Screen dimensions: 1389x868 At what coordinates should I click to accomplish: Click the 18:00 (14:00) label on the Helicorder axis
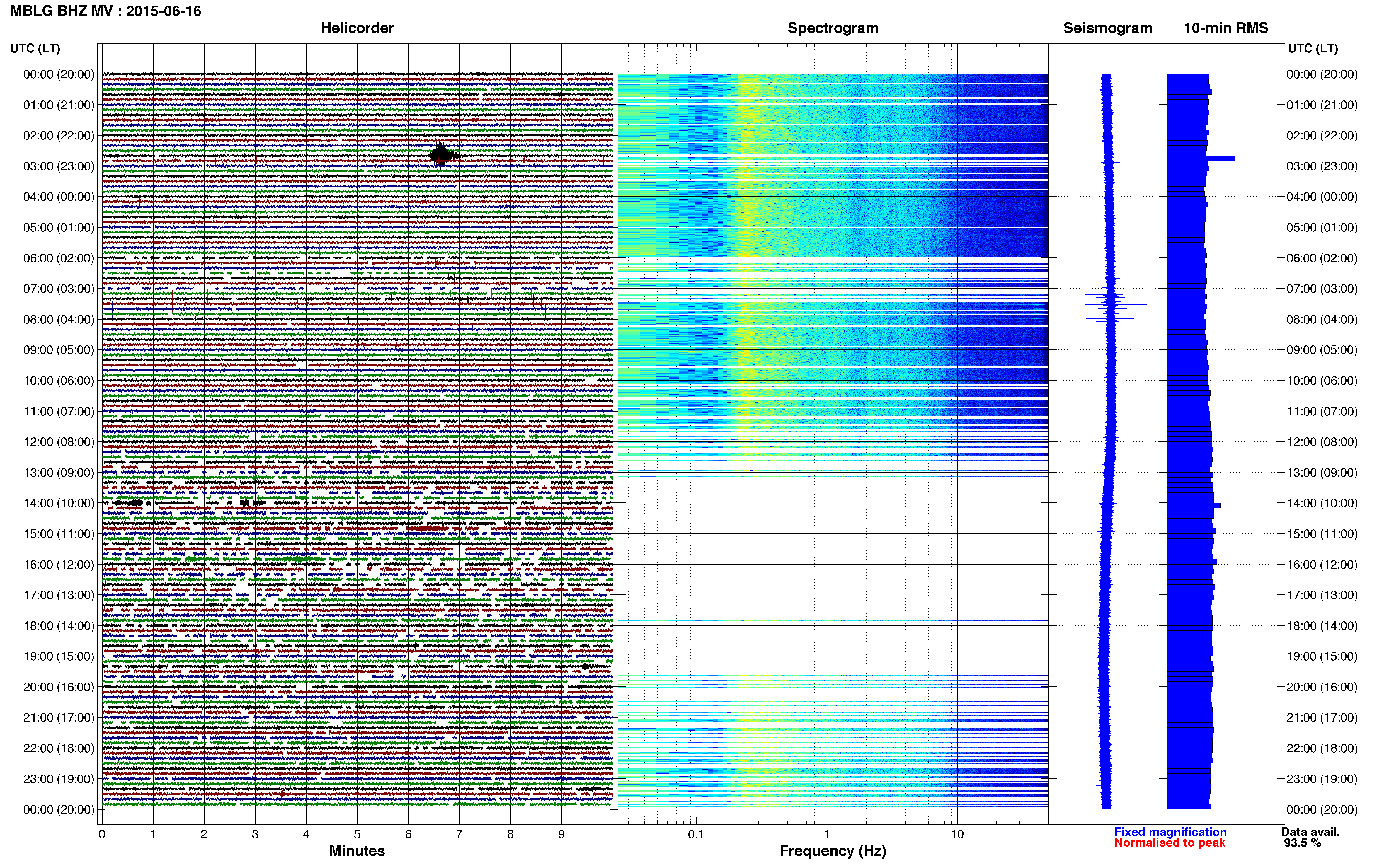point(59,626)
